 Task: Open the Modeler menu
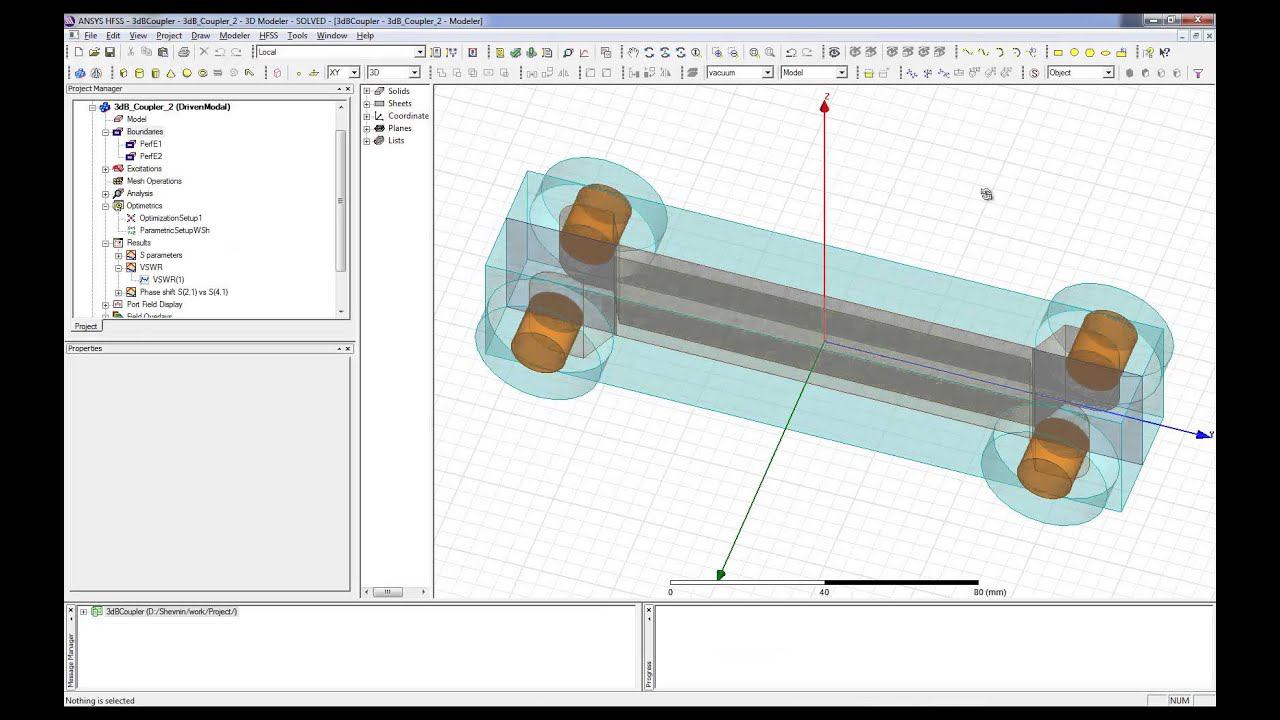point(234,35)
